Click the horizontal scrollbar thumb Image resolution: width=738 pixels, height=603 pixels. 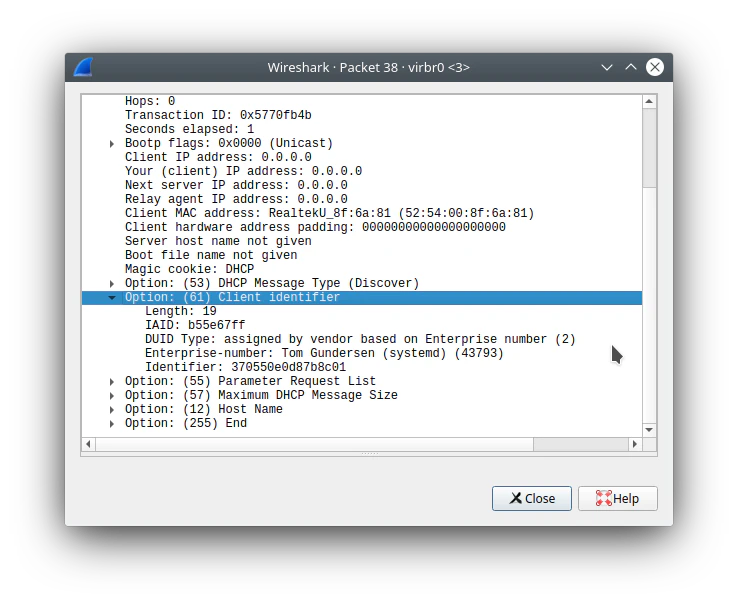point(314,444)
